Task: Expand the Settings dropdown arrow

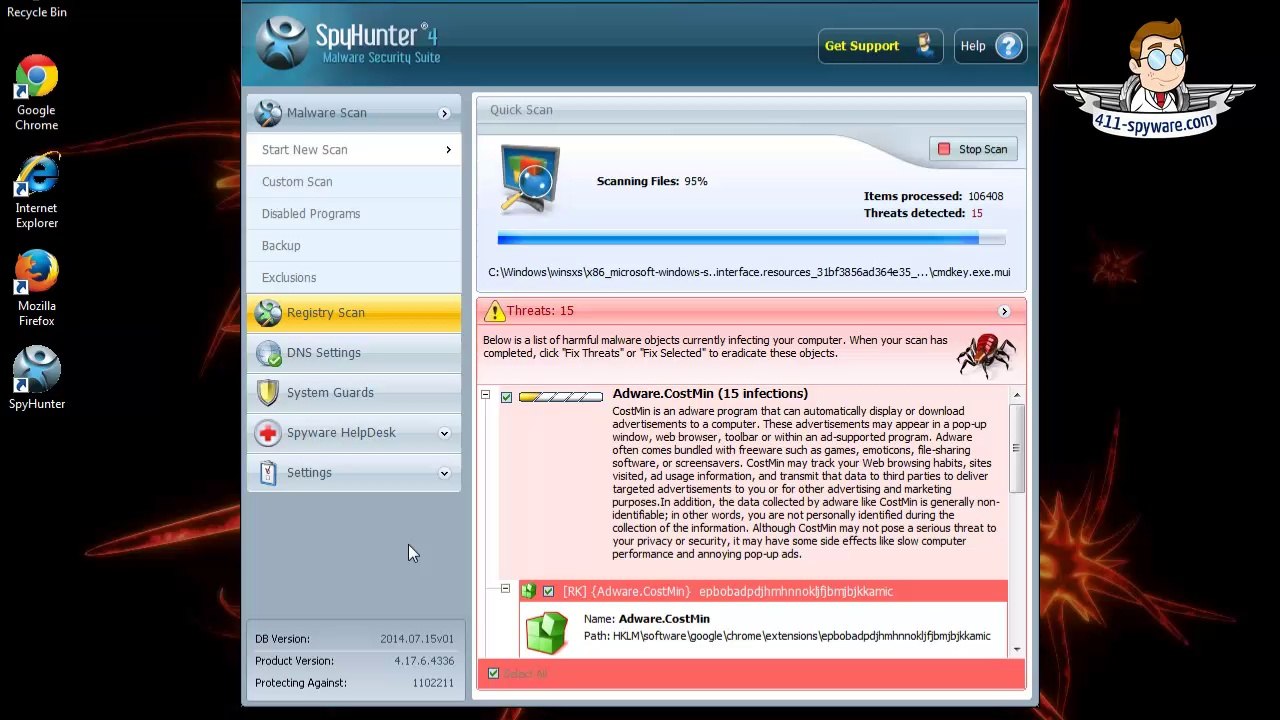Action: click(x=444, y=474)
